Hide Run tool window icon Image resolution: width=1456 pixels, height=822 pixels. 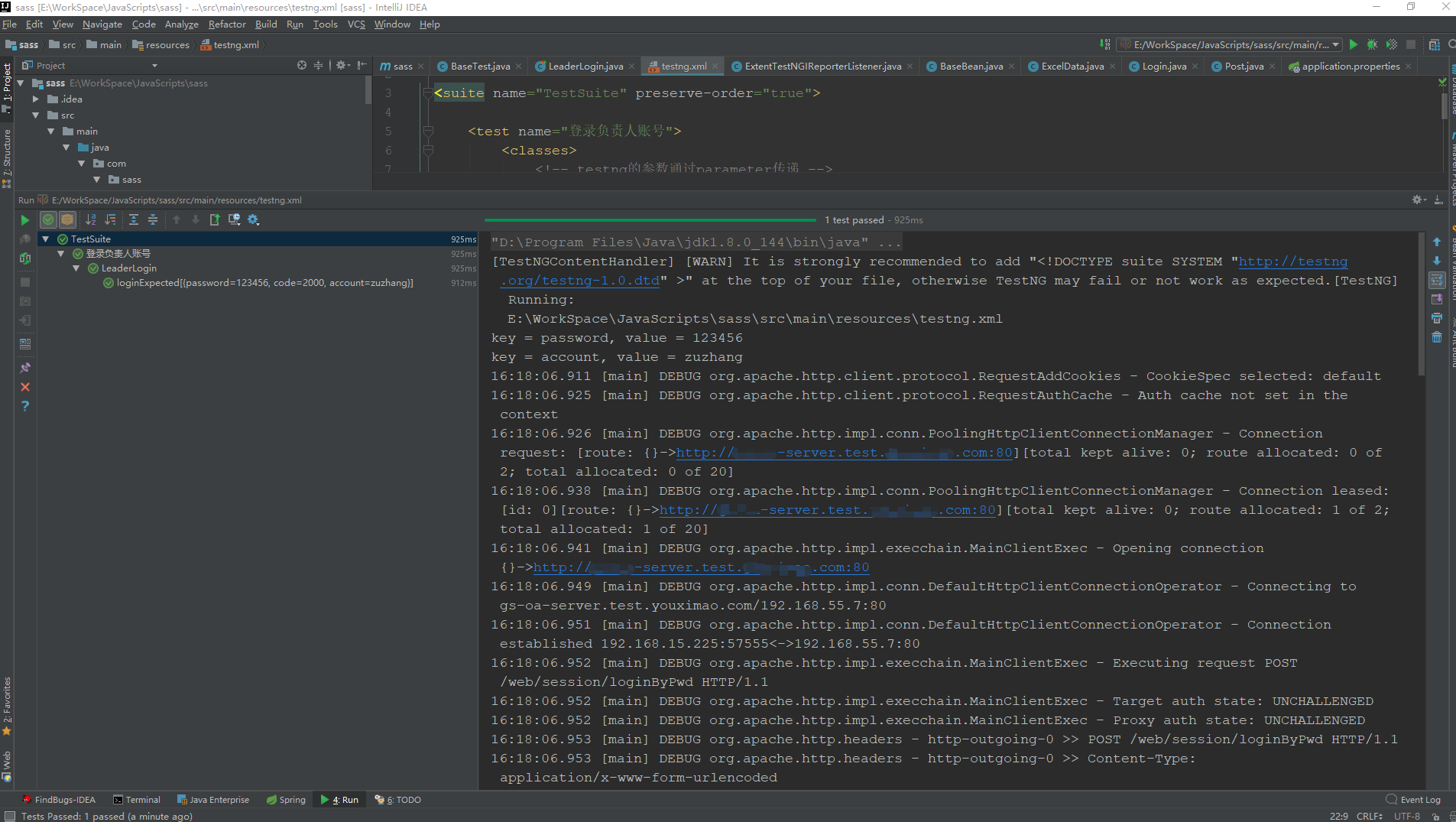[1438, 200]
